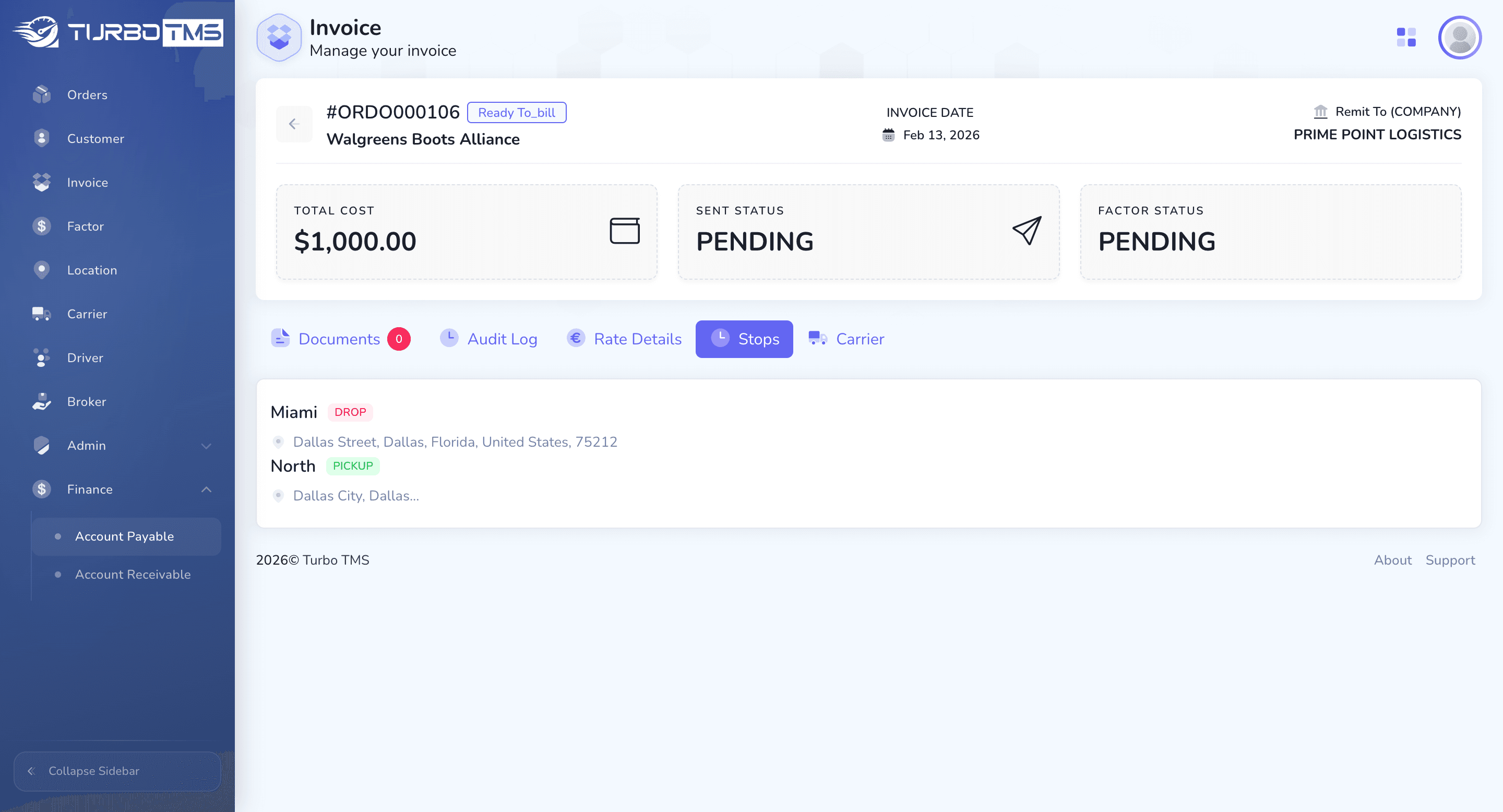Screen dimensions: 1503x812
Task: Click the Driver icon in sidebar
Action: pyautogui.click(x=41, y=357)
